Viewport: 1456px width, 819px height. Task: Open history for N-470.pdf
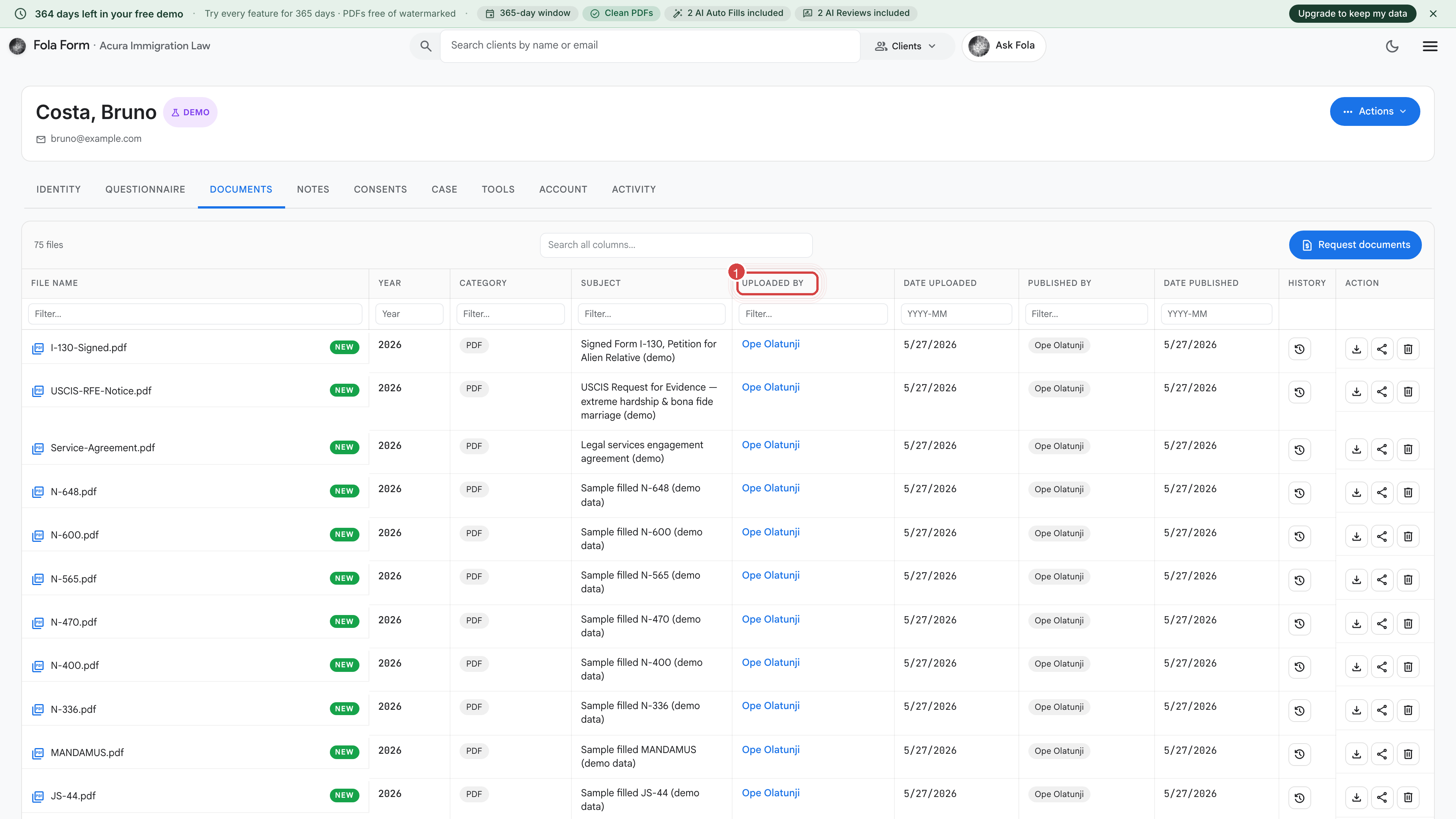click(x=1299, y=623)
